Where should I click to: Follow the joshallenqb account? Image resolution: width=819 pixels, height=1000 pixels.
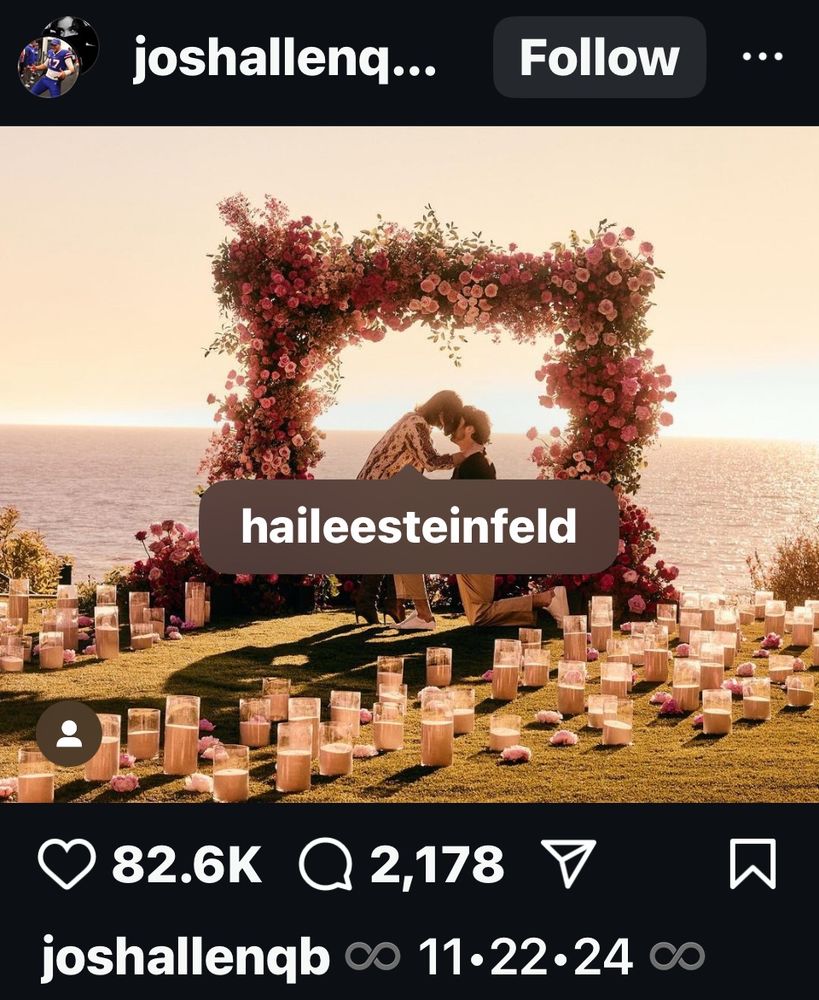600,57
